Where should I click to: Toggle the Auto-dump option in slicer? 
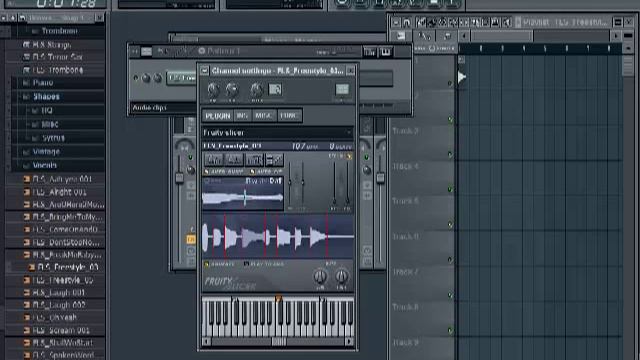point(224,171)
